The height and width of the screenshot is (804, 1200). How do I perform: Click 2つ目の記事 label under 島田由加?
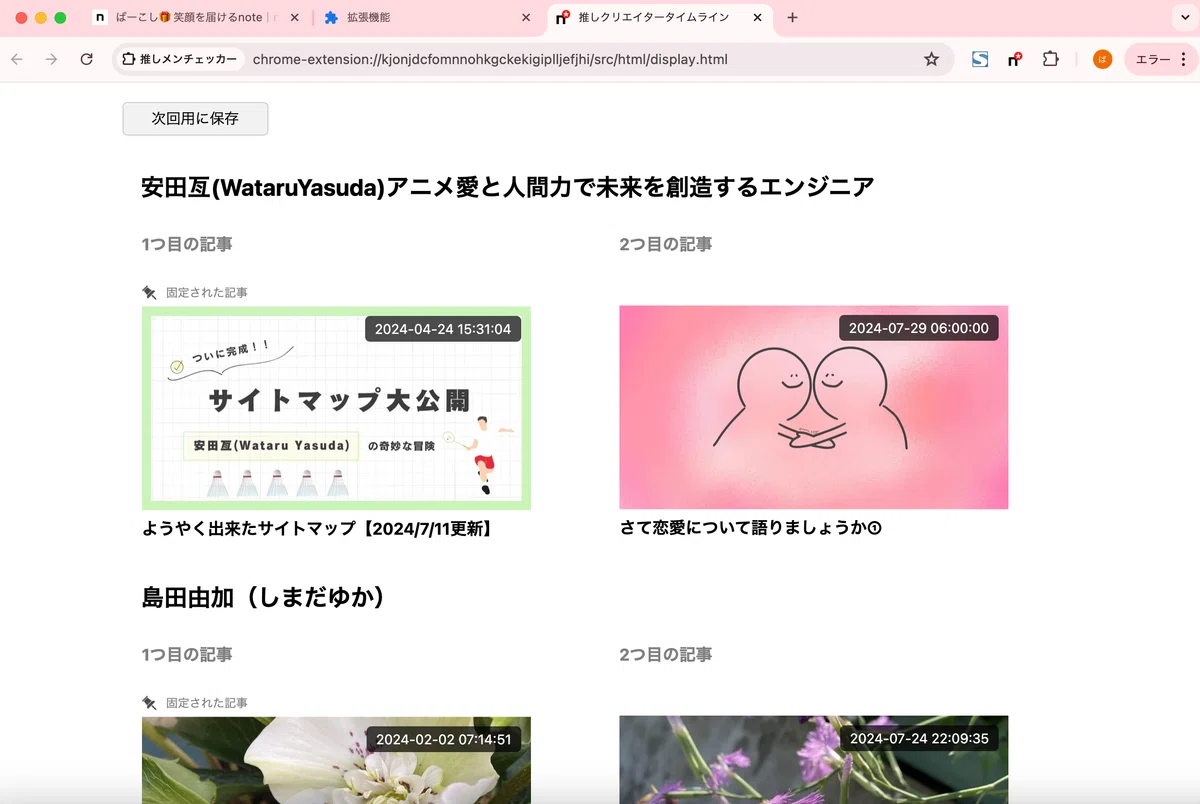coord(666,655)
